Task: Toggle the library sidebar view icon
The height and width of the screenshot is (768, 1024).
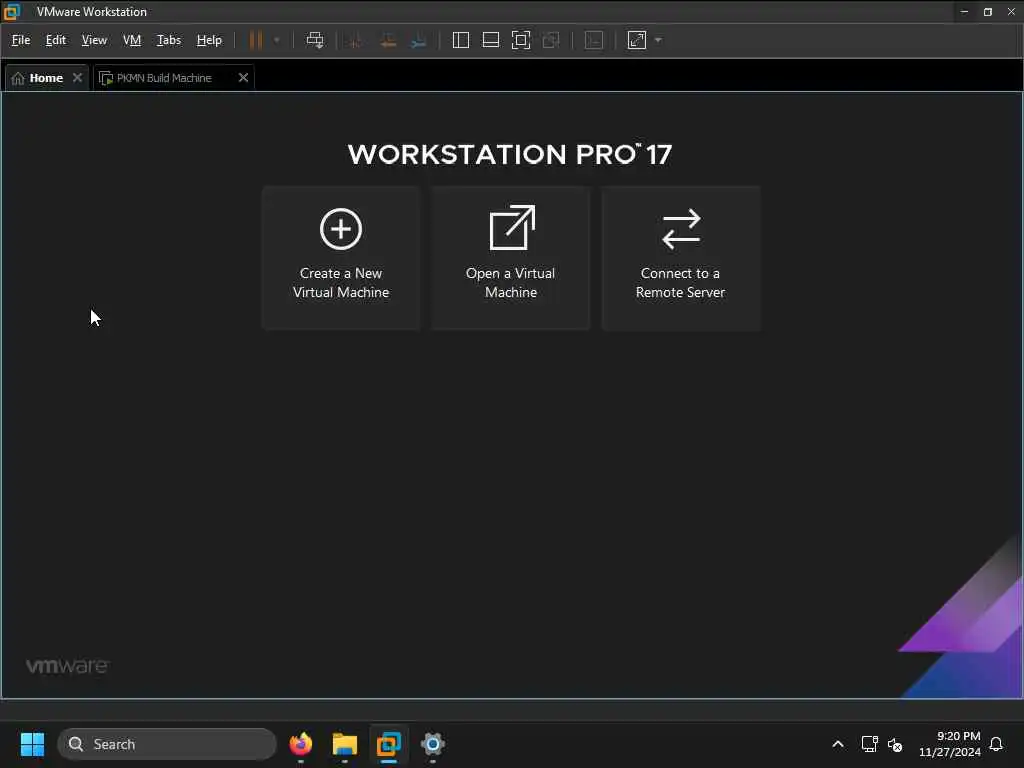Action: tap(461, 40)
